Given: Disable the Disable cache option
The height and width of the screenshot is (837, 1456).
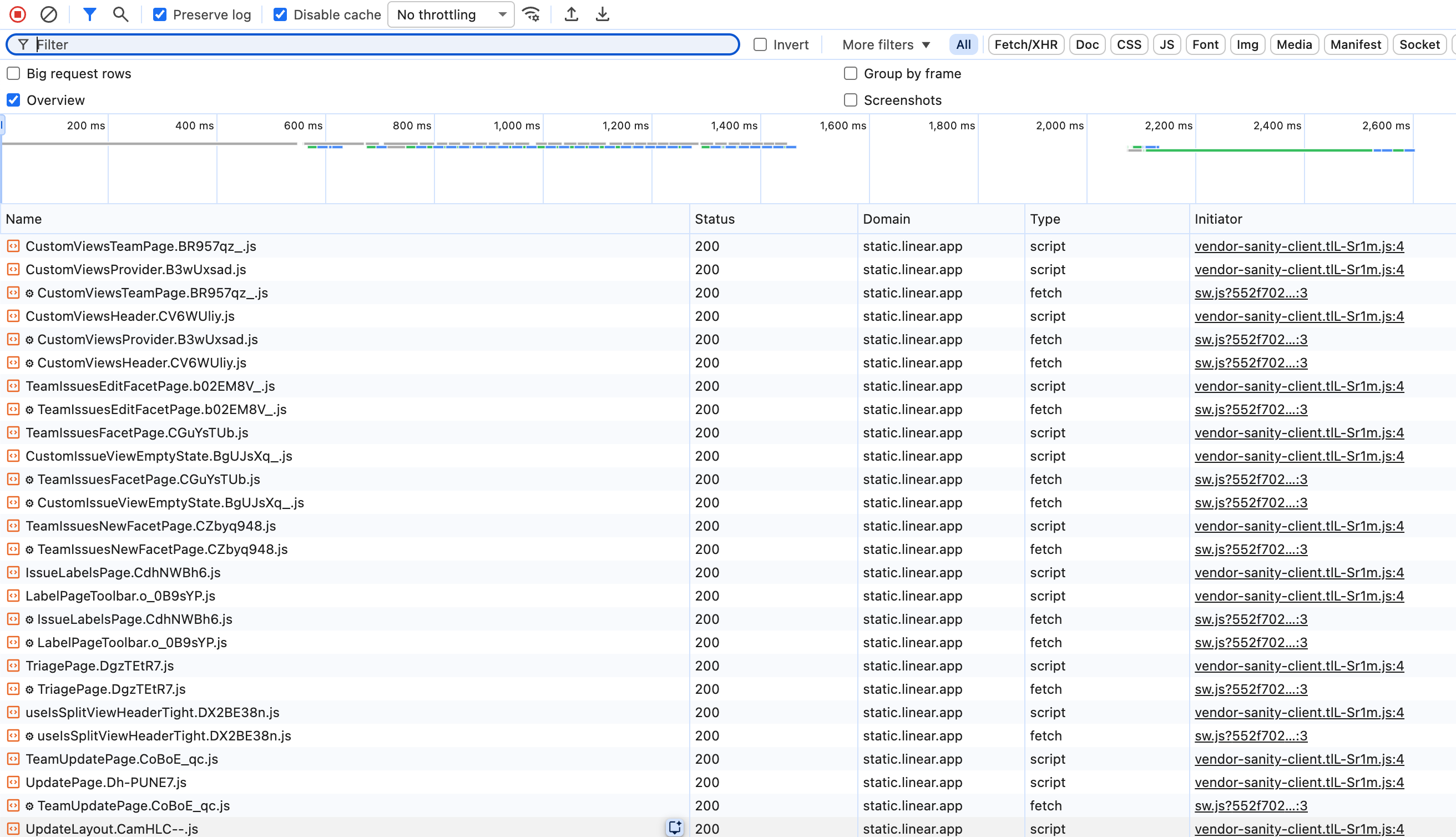Looking at the screenshot, I should point(280,14).
